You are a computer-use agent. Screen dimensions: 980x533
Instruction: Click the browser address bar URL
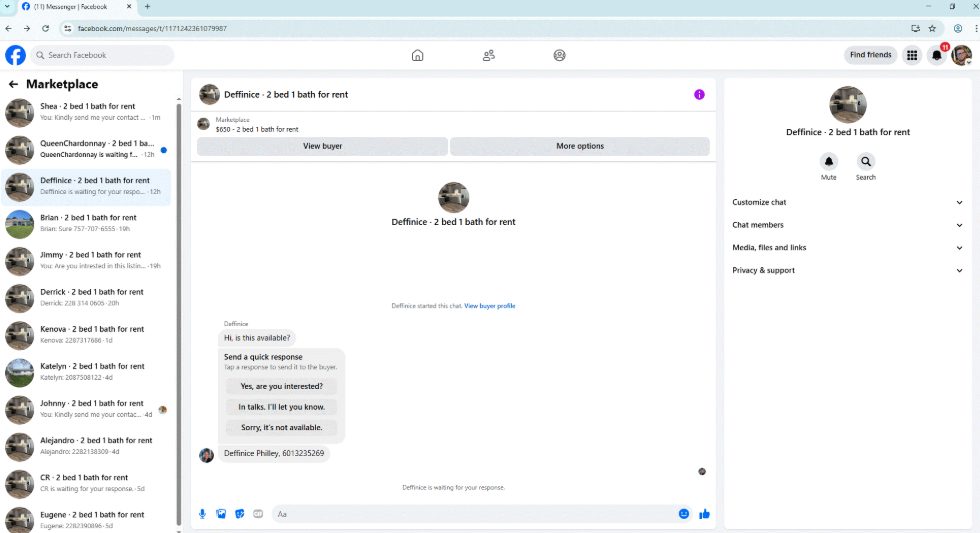point(152,28)
